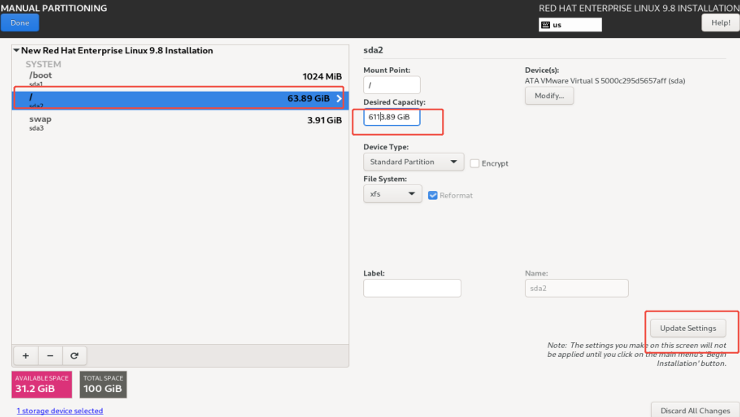Reload storage configuration with refresh icon
This screenshot has height=417, width=740.
74,356
